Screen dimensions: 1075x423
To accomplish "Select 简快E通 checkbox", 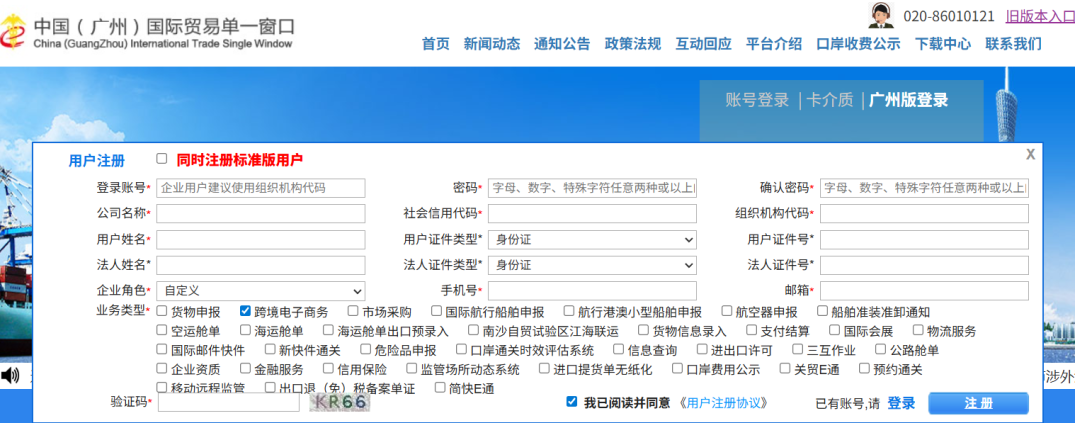I will [x=440, y=387].
